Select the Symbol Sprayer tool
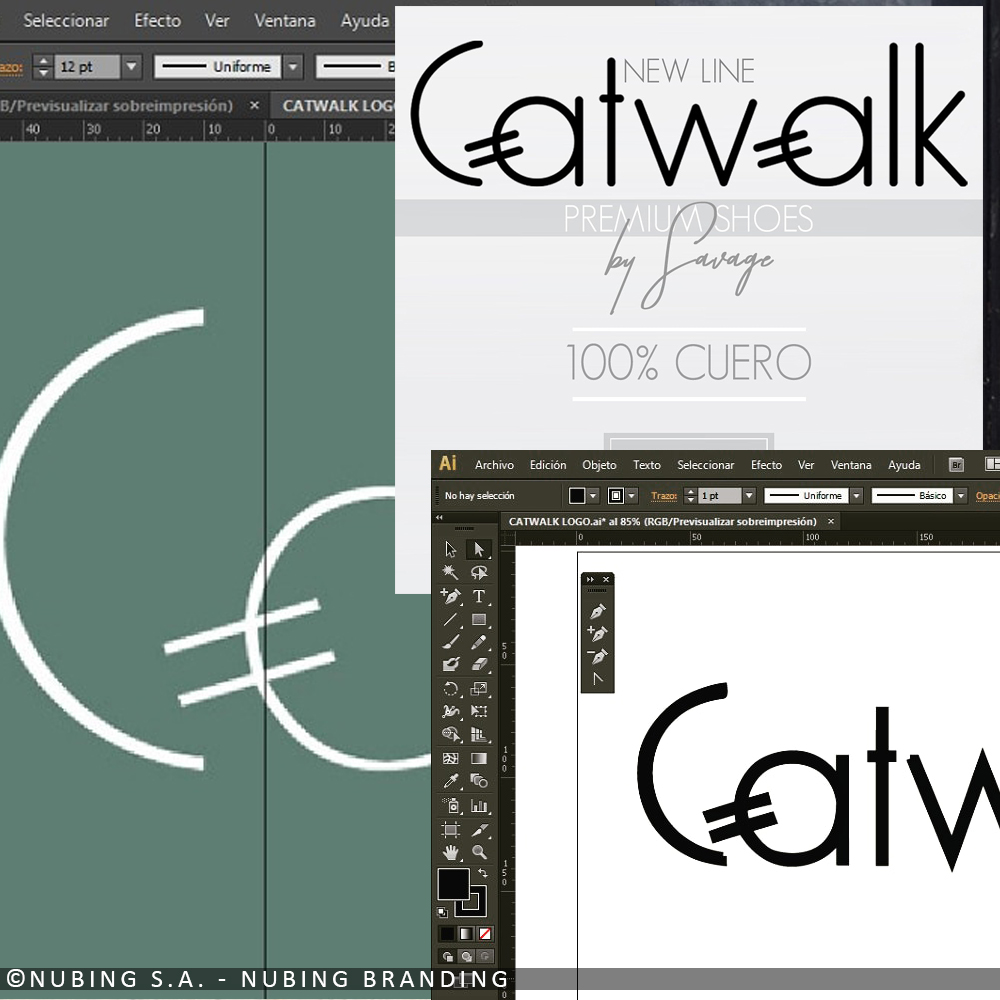Viewport: 1000px width, 1000px height. pos(451,806)
